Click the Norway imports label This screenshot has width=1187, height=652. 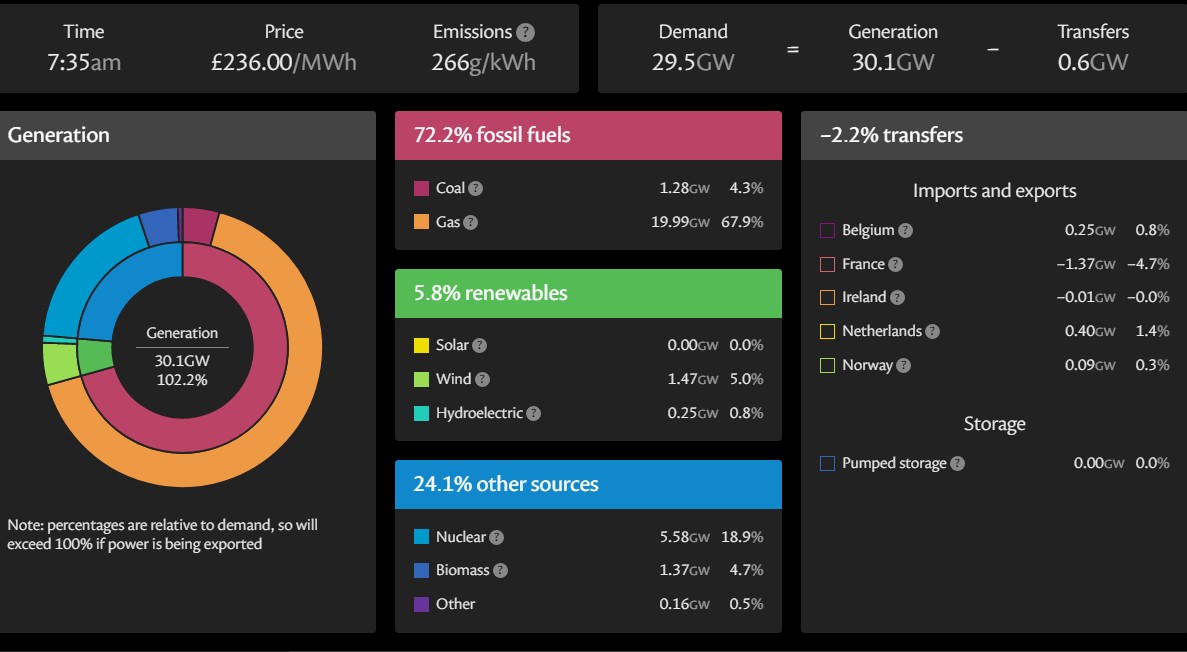pyautogui.click(x=867, y=365)
